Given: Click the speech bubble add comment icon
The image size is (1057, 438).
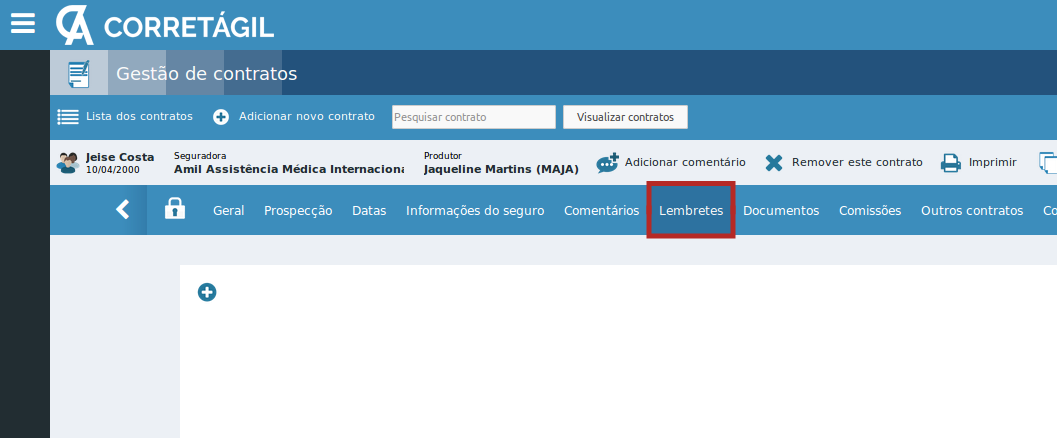Looking at the screenshot, I should coord(607,162).
